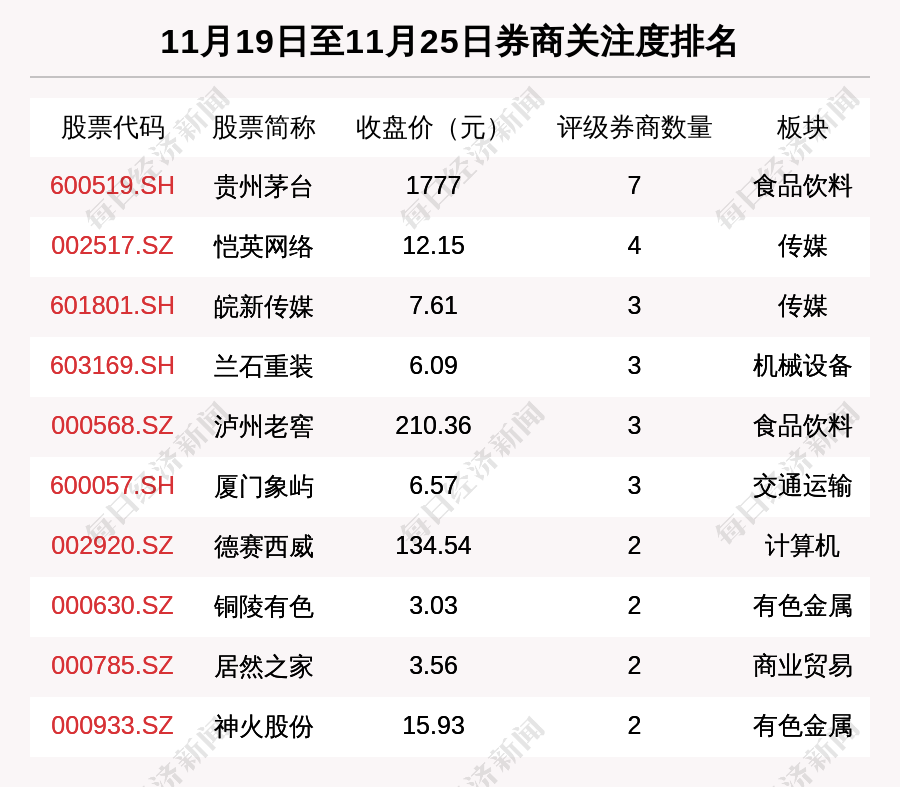Click the stock name 泸州老窖
This screenshot has width=900, height=787.
pos(263,427)
